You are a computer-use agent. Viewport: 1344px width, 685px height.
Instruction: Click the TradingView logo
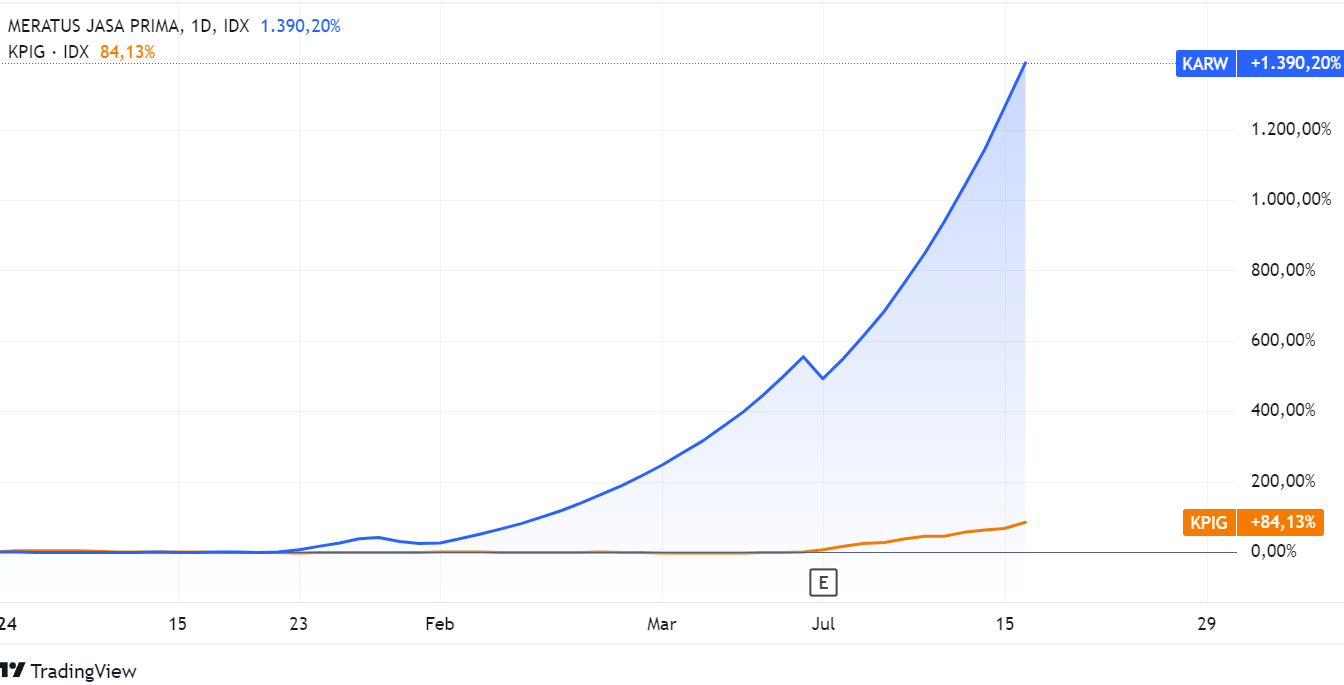pos(68,671)
